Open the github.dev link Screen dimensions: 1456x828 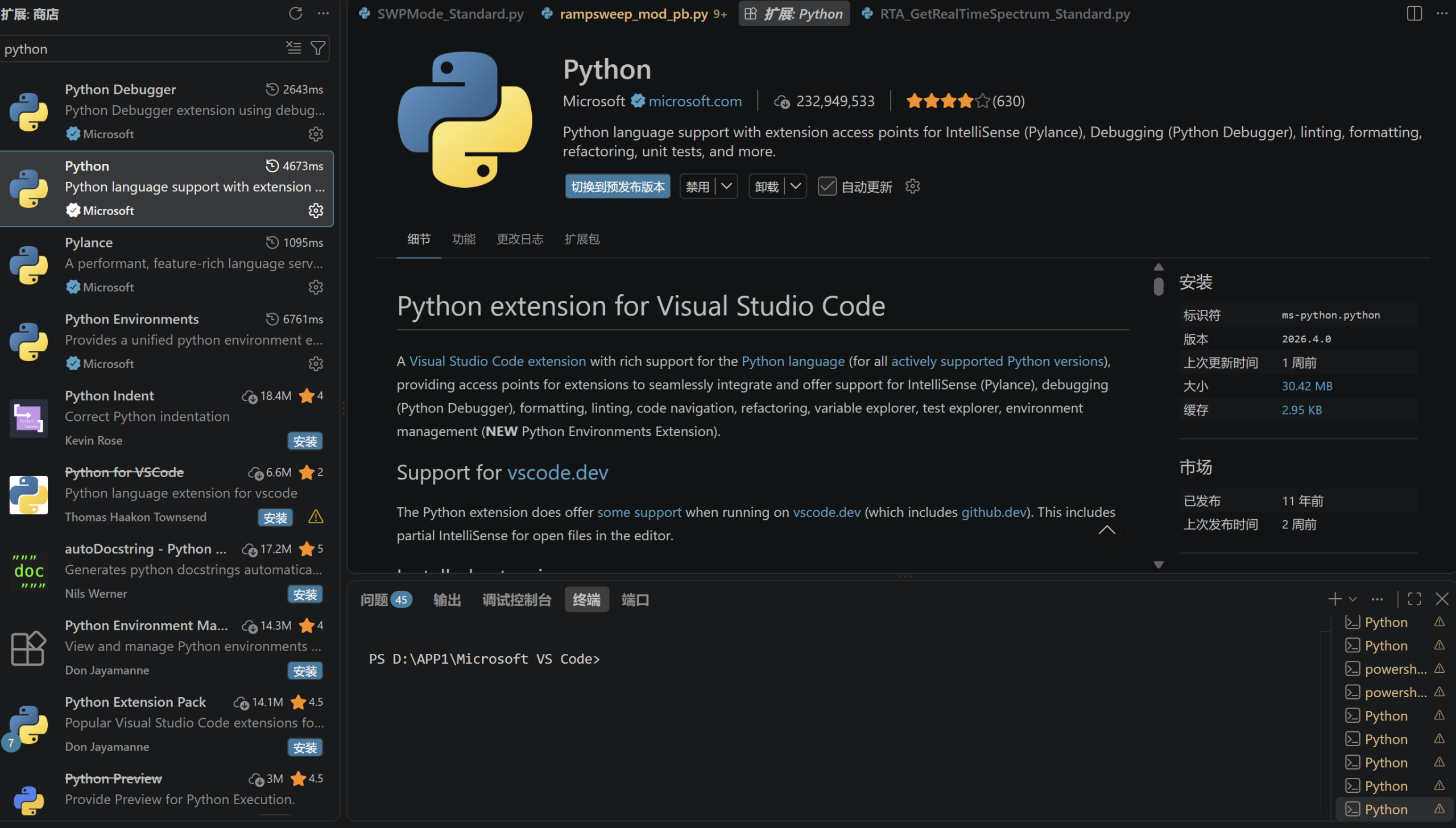click(994, 512)
